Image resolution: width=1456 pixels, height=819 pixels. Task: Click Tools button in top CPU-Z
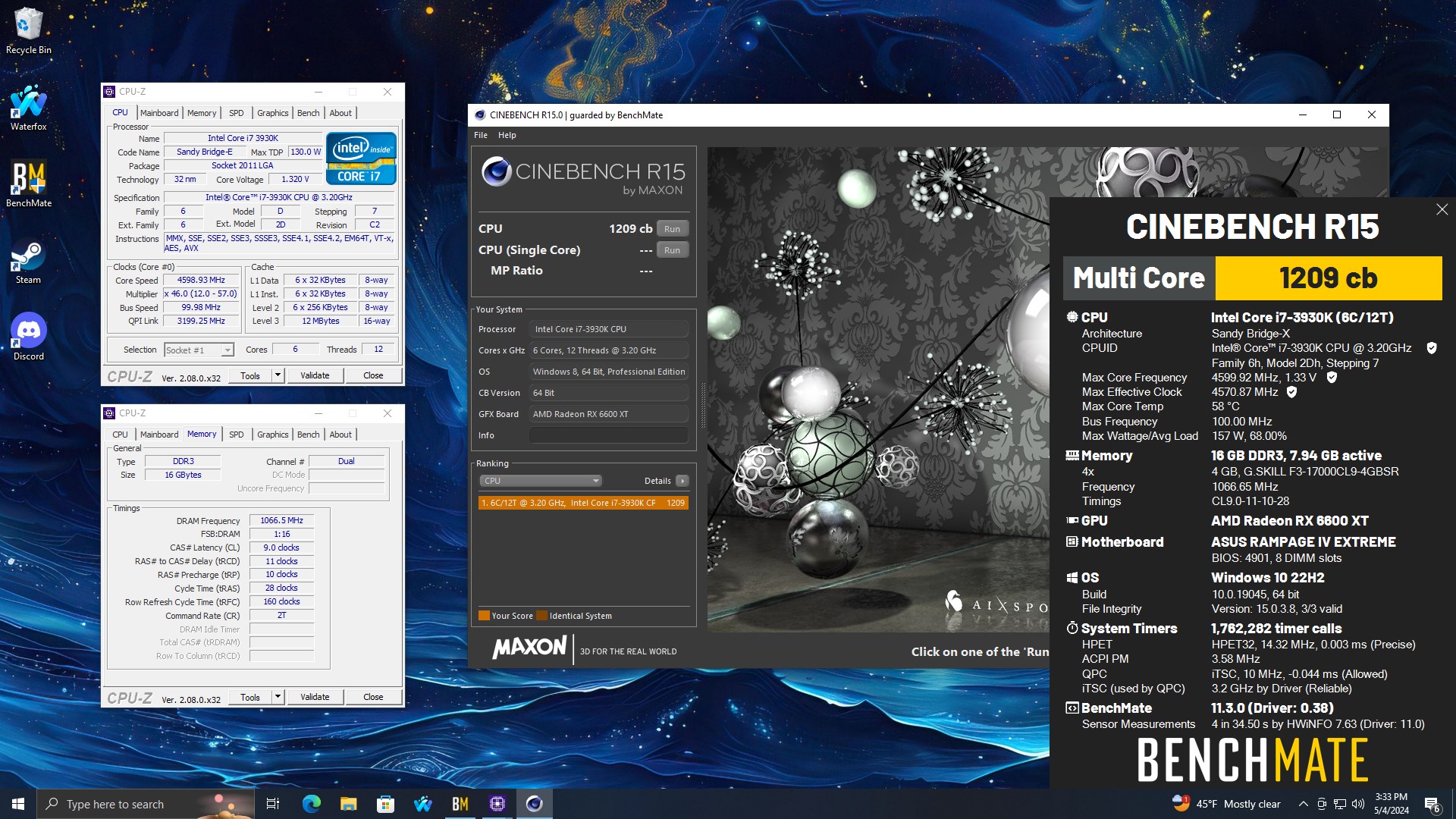coord(250,375)
